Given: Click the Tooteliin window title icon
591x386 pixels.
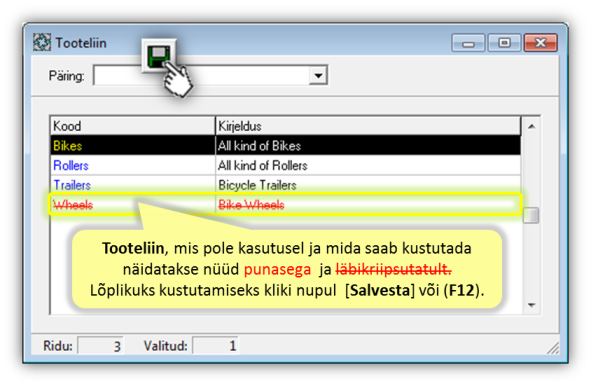Looking at the screenshot, I should click(x=42, y=42).
